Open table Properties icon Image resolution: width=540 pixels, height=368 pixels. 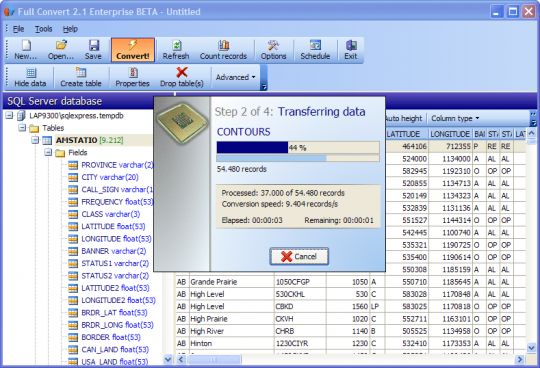point(133,77)
